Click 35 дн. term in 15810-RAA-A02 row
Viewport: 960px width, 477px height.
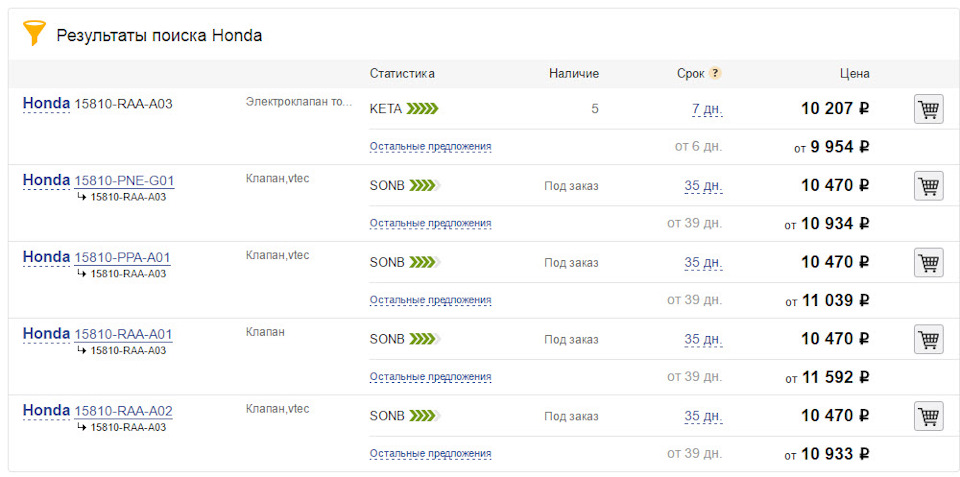[x=703, y=416]
